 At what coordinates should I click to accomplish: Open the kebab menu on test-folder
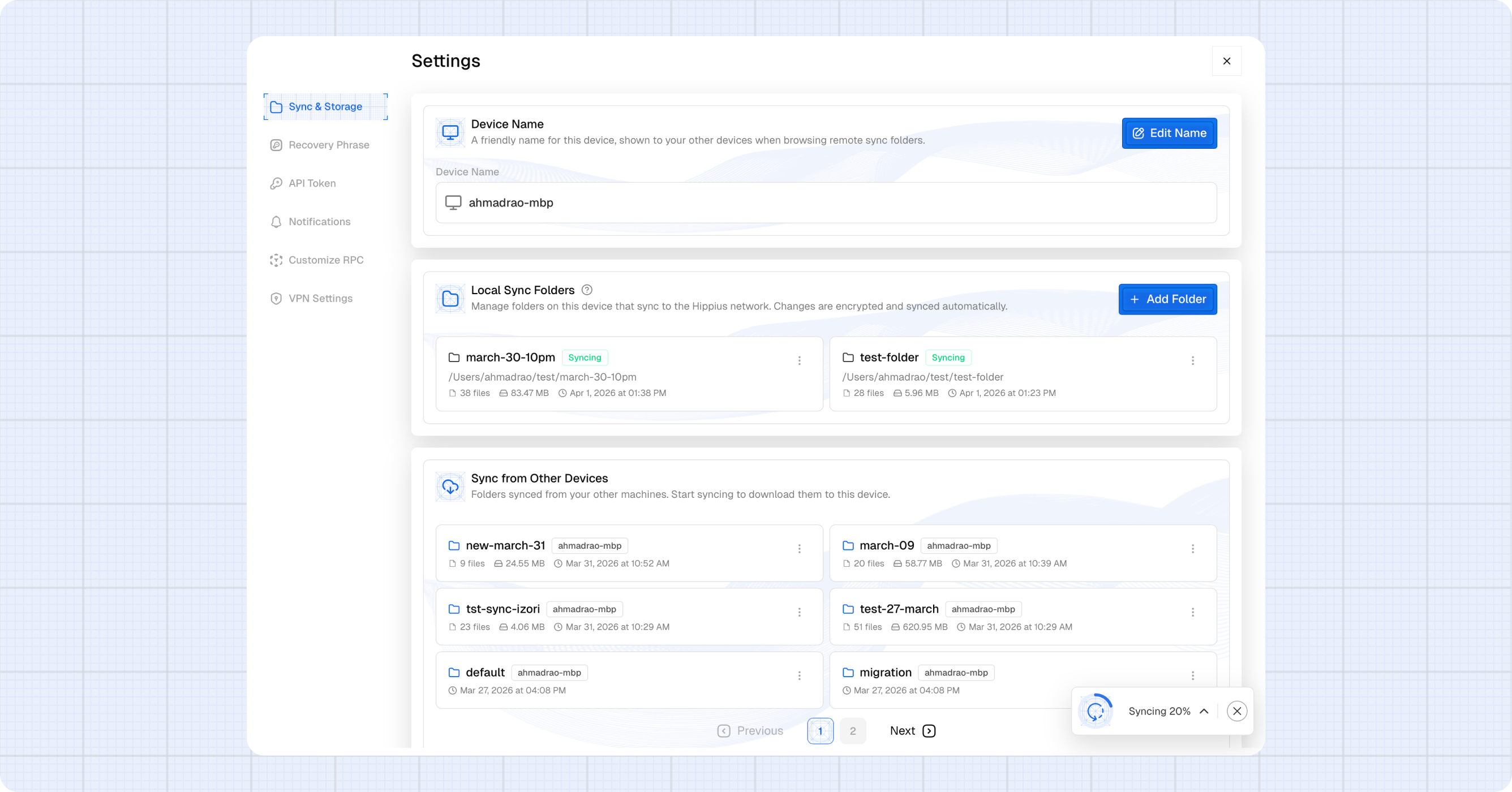1193,360
